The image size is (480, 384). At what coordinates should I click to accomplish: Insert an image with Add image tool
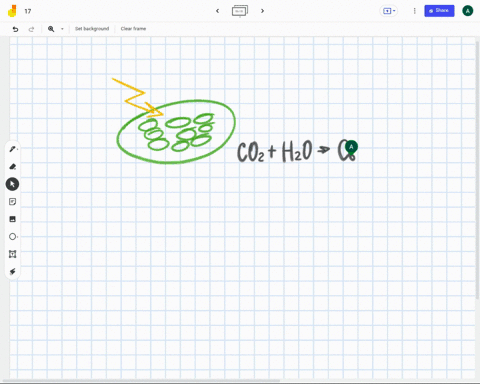click(12, 219)
